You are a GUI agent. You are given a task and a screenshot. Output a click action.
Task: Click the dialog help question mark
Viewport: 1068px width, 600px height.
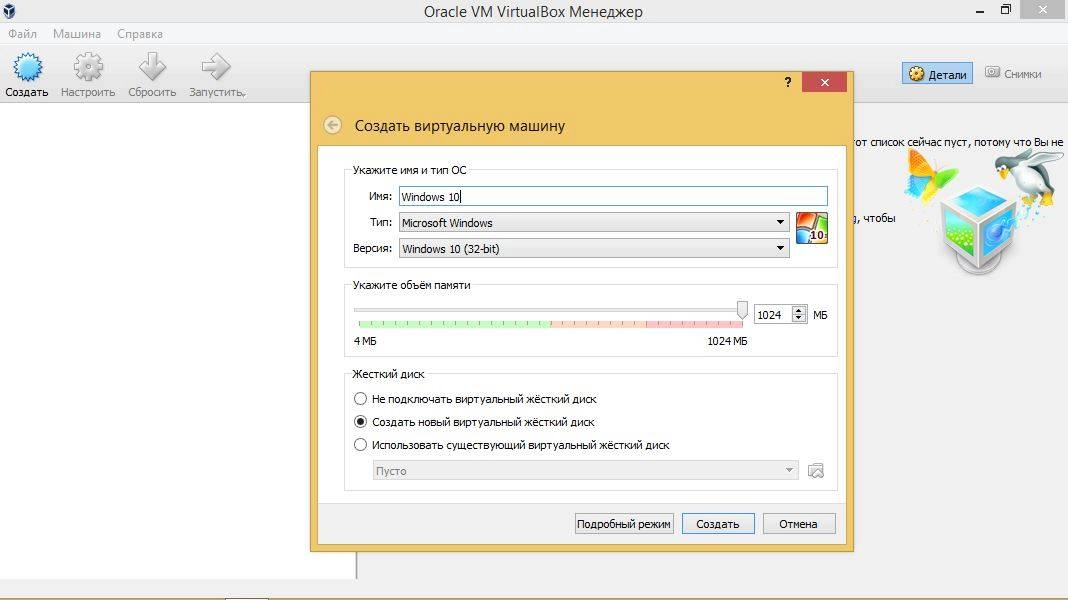click(x=788, y=82)
